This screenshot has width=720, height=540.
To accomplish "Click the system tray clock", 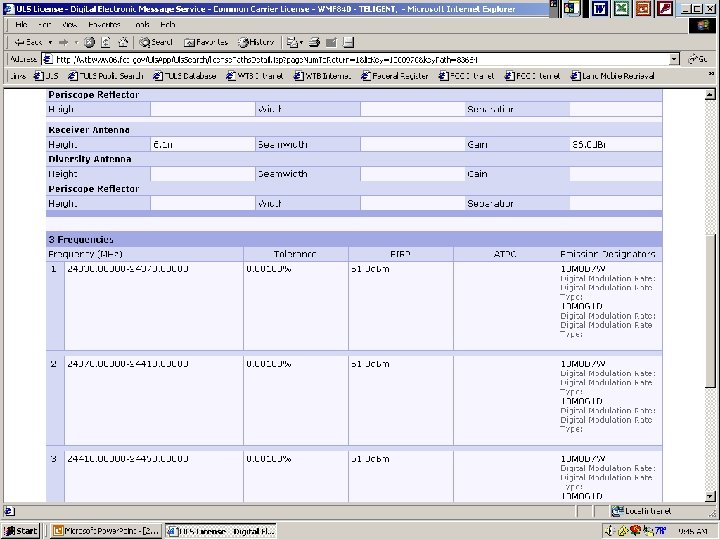I will (x=692, y=531).
